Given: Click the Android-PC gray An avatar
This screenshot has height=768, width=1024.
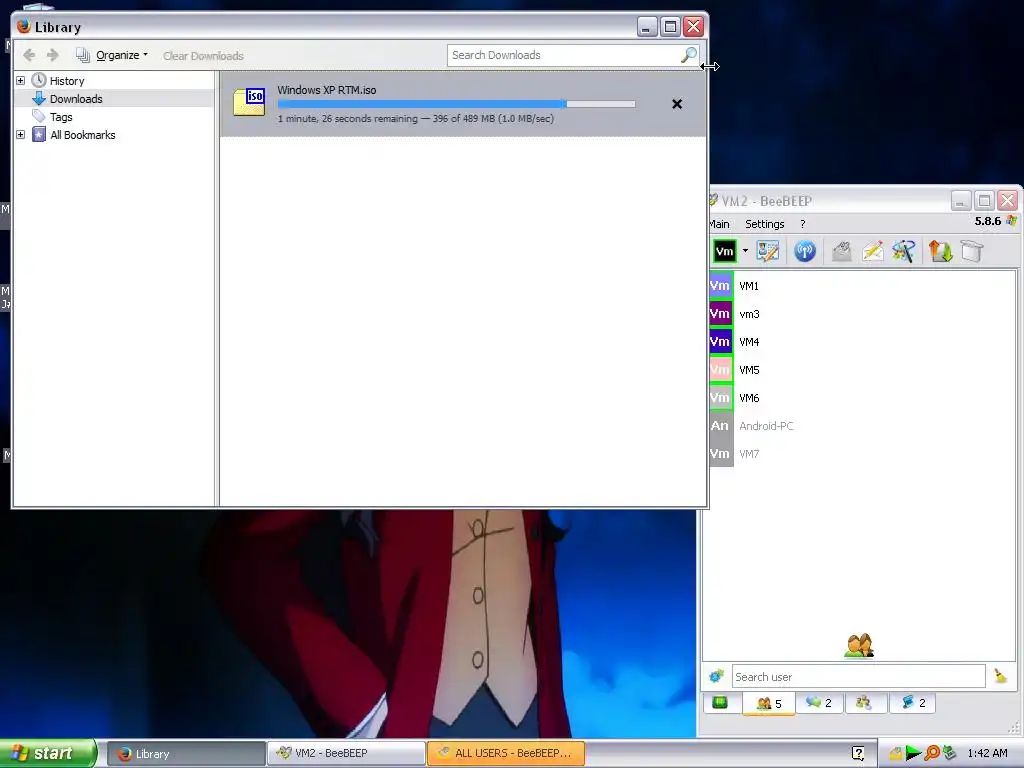Looking at the screenshot, I should (720, 426).
